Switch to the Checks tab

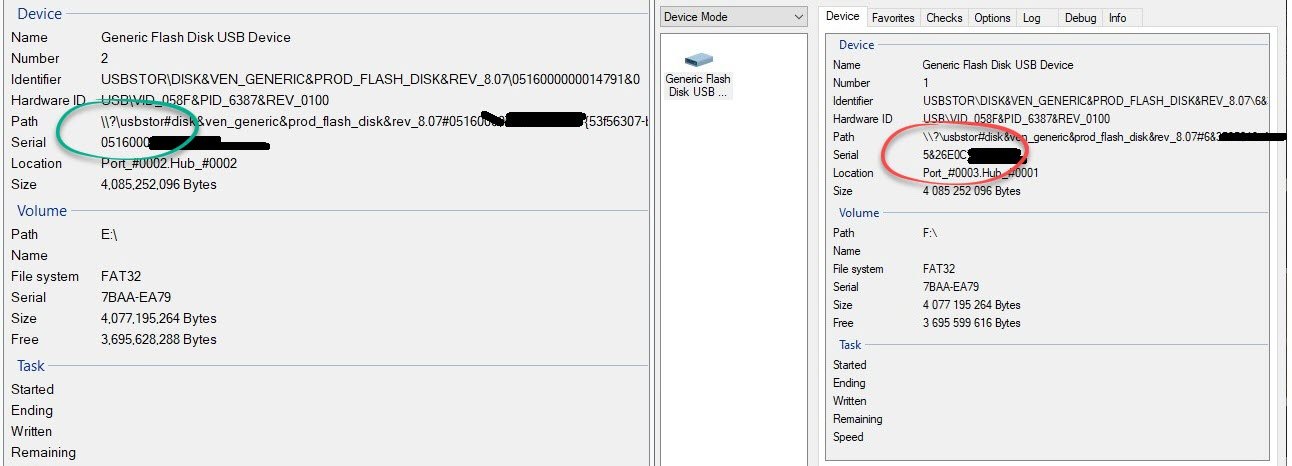tap(944, 18)
